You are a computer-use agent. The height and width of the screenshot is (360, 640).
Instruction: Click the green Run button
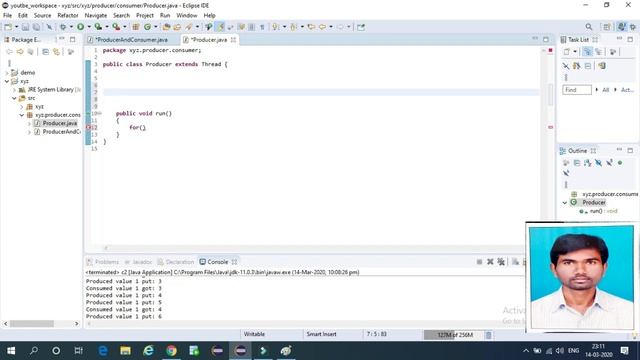click(x=80, y=27)
